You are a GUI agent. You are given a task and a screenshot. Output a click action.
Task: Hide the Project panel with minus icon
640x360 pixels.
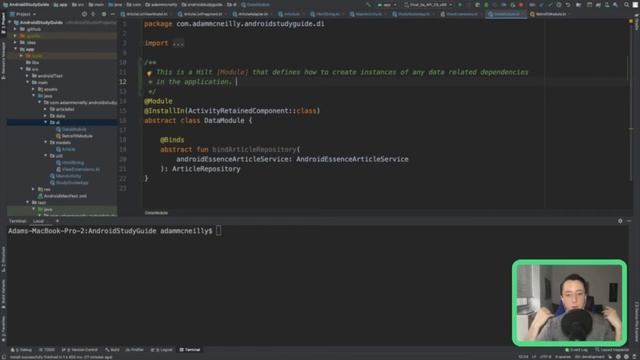[x=113, y=14]
